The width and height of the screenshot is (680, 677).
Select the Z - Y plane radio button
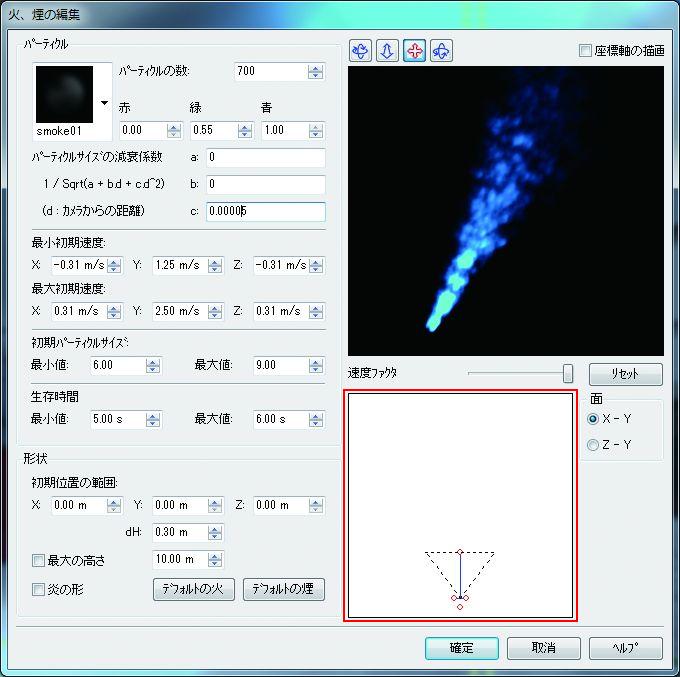tap(593, 445)
